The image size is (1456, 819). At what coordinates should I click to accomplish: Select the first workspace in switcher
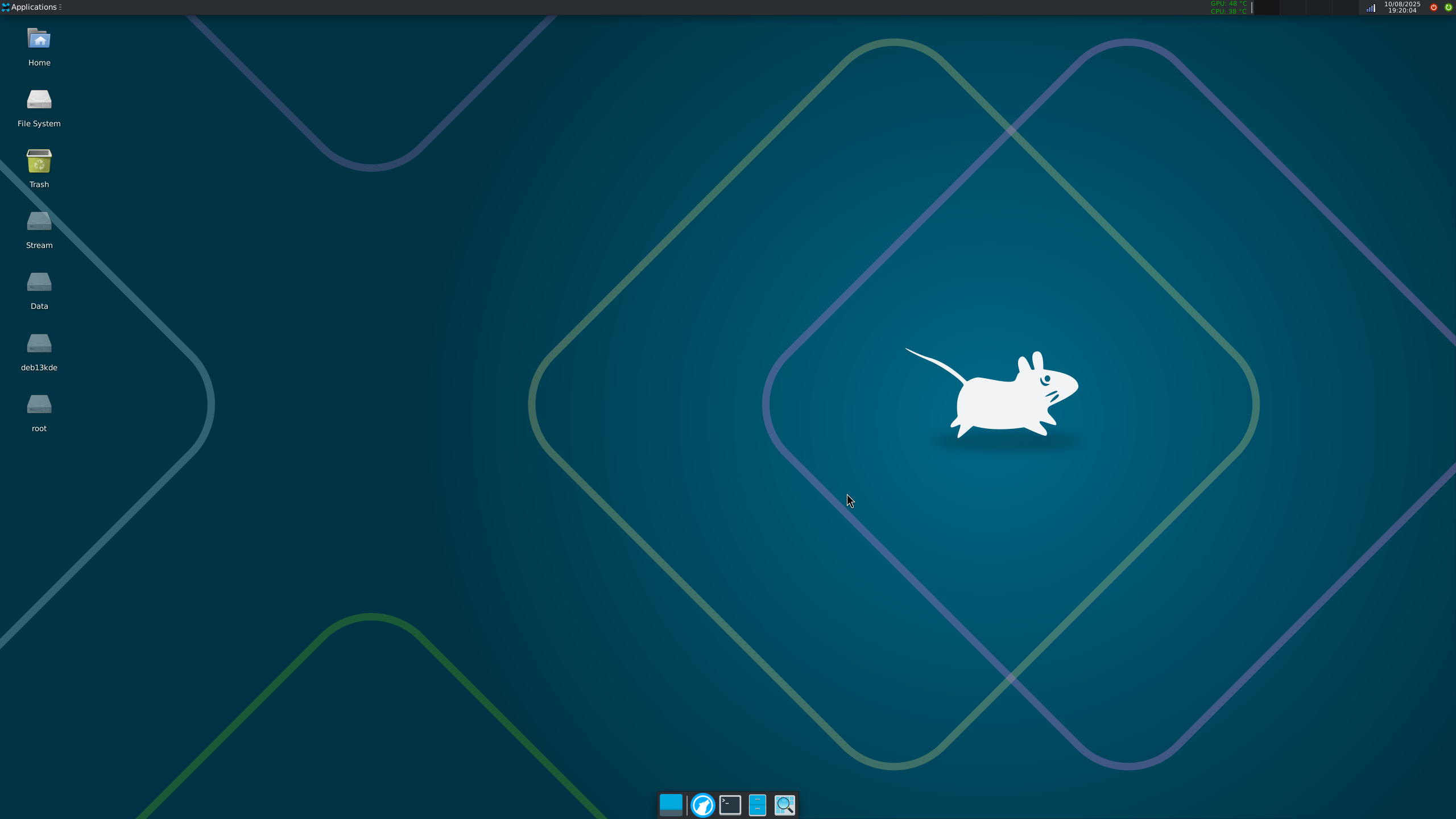[x=1266, y=7]
